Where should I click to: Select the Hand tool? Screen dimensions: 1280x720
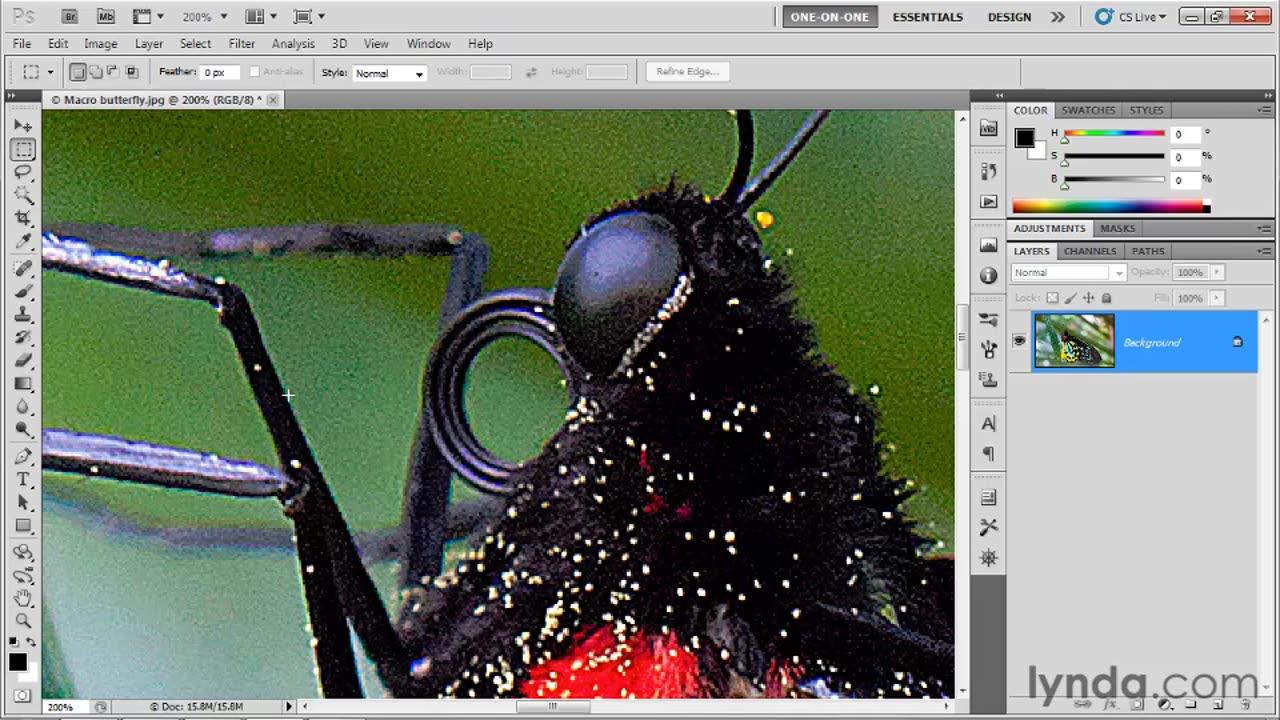[23, 599]
